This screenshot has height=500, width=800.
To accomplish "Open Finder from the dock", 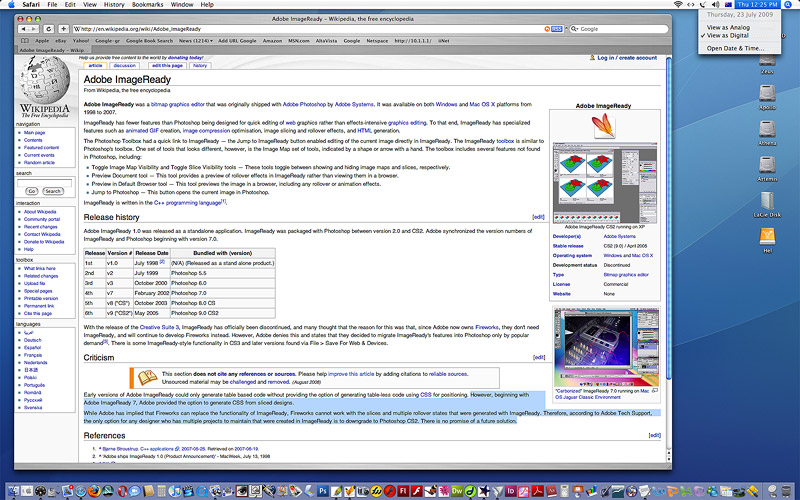I will [x=13, y=491].
